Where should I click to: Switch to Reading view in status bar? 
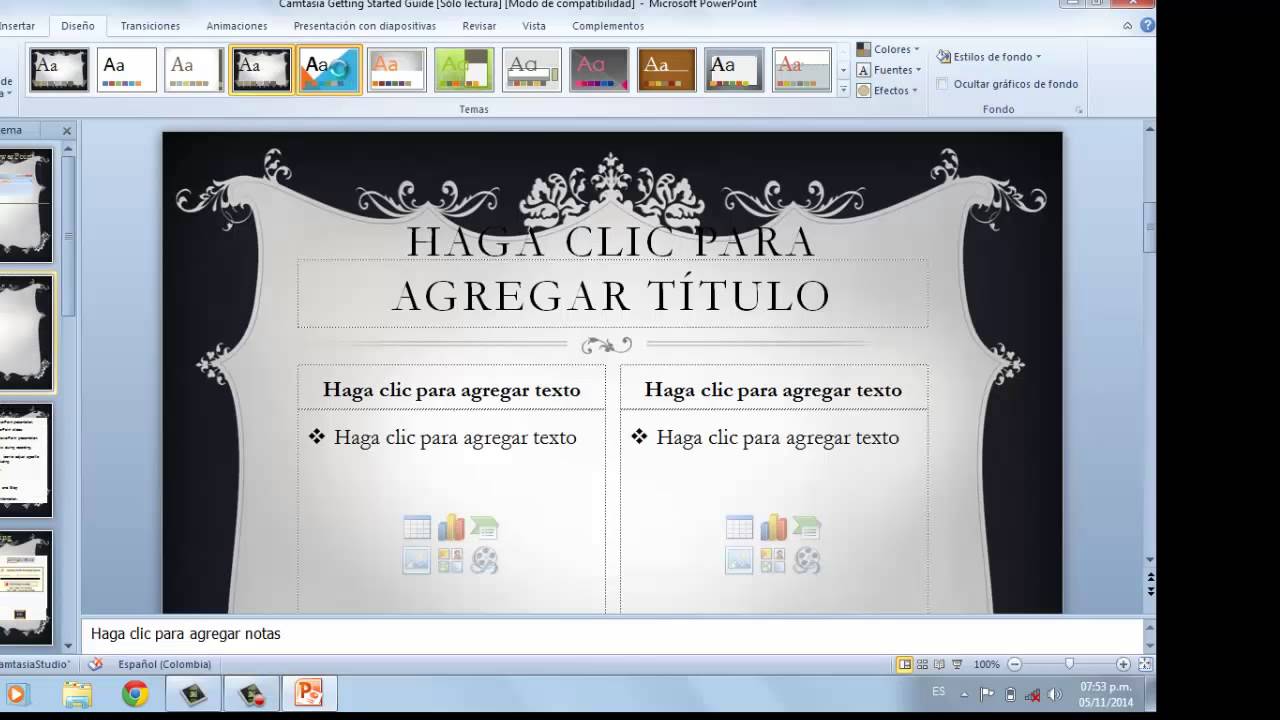point(939,664)
